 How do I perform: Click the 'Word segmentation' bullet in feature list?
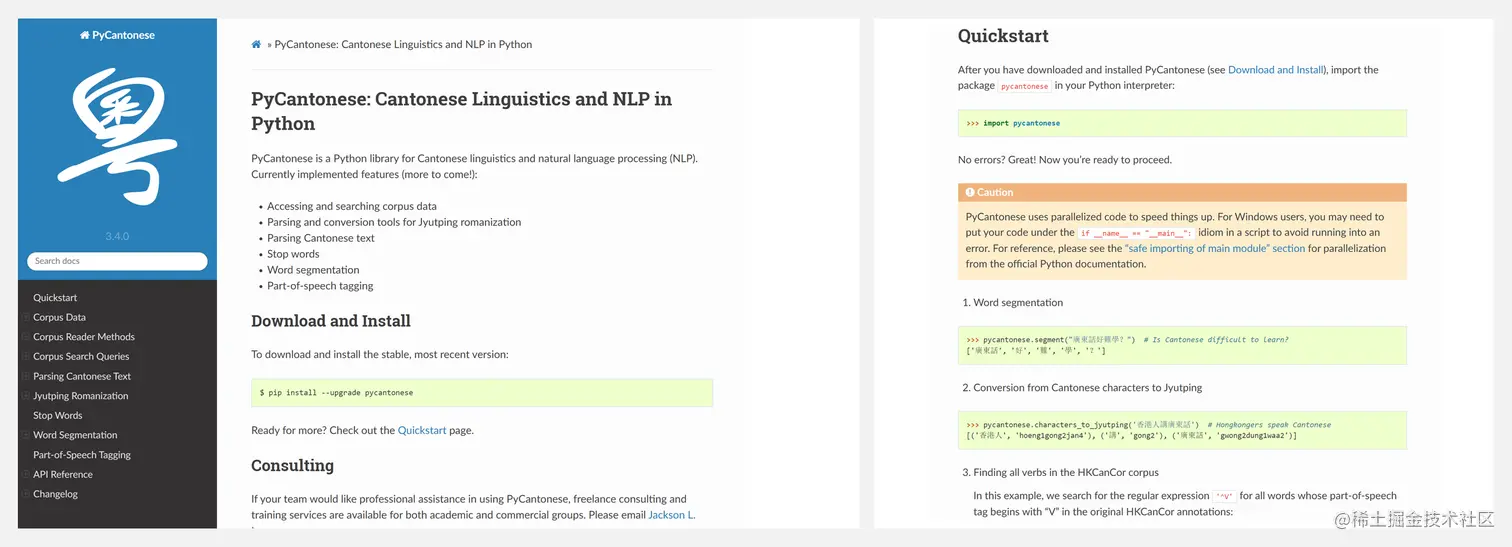[x=313, y=270]
